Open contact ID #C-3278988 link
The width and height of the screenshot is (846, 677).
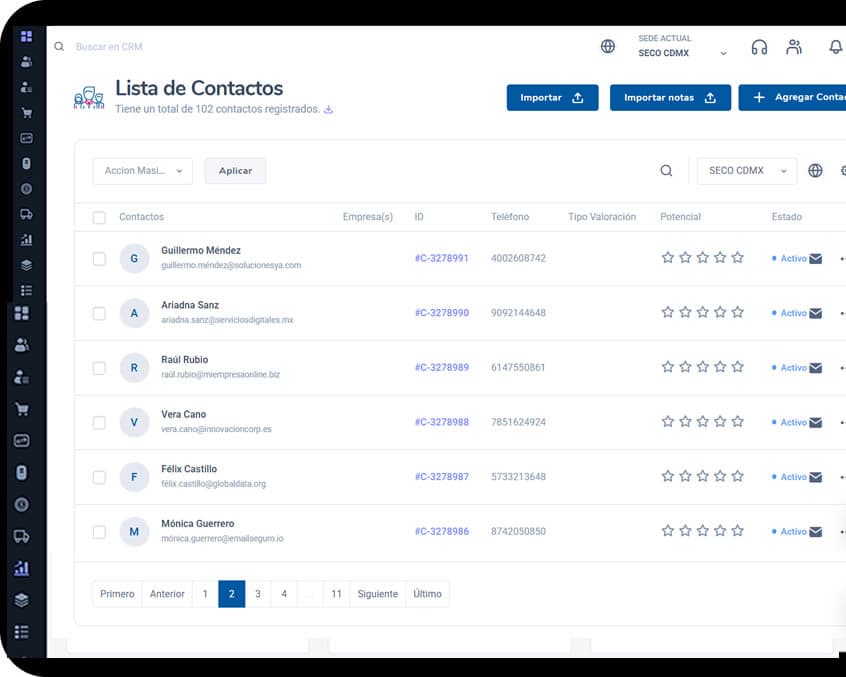click(441, 422)
